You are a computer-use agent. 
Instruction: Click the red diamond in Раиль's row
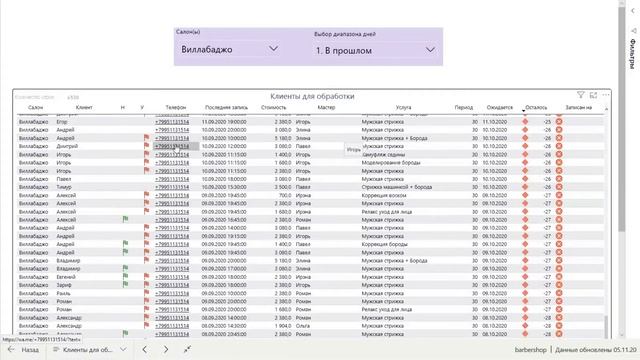[x=525, y=293]
